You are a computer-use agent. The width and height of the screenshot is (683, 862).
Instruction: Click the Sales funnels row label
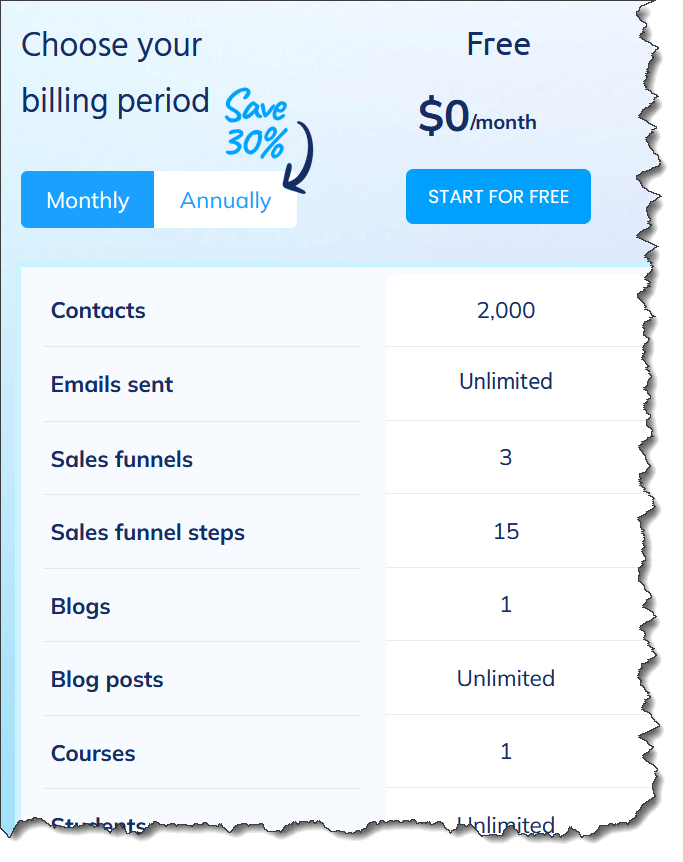[x=122, y=459]
